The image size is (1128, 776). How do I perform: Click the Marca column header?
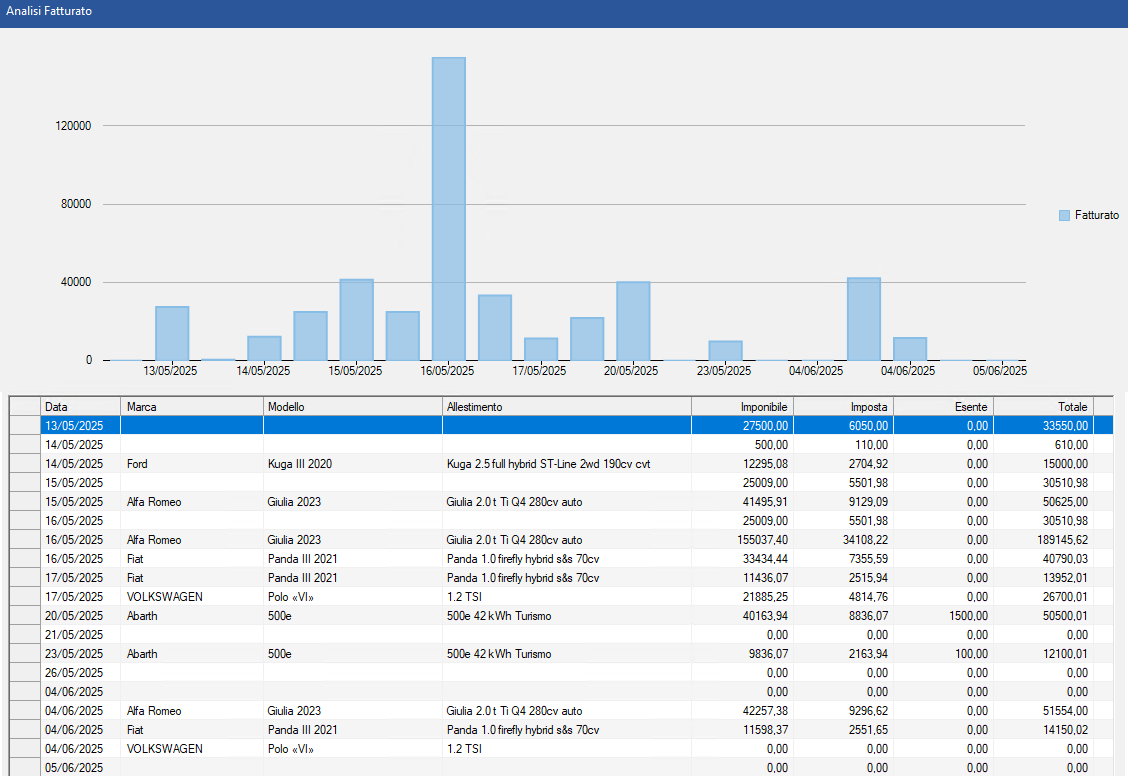click(x=191, y=407)
